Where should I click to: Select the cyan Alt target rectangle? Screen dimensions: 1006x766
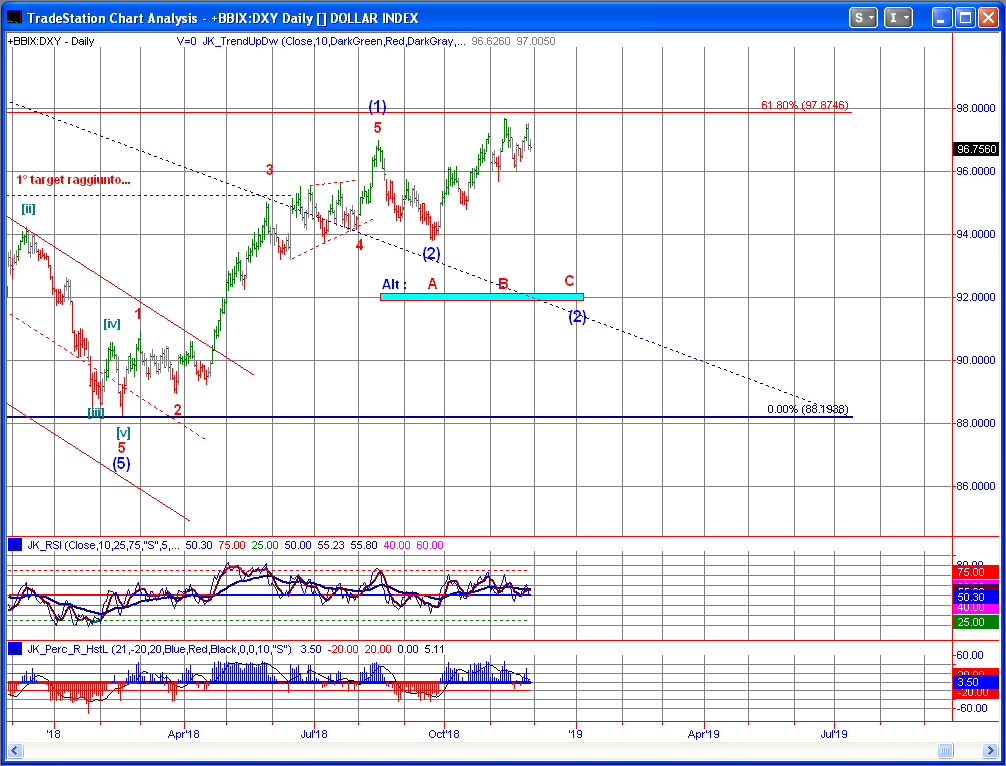482,296
